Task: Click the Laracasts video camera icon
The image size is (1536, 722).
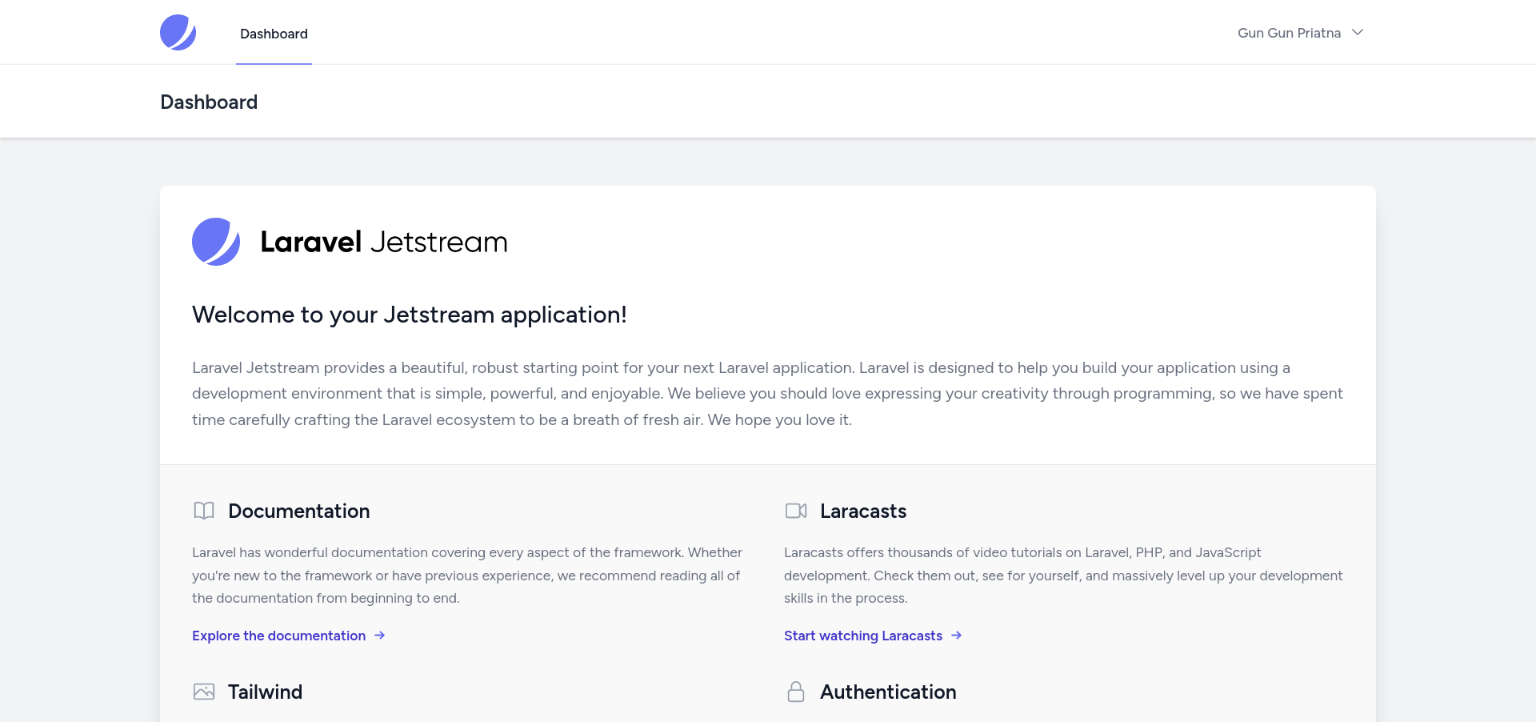Action: point(796,510)
